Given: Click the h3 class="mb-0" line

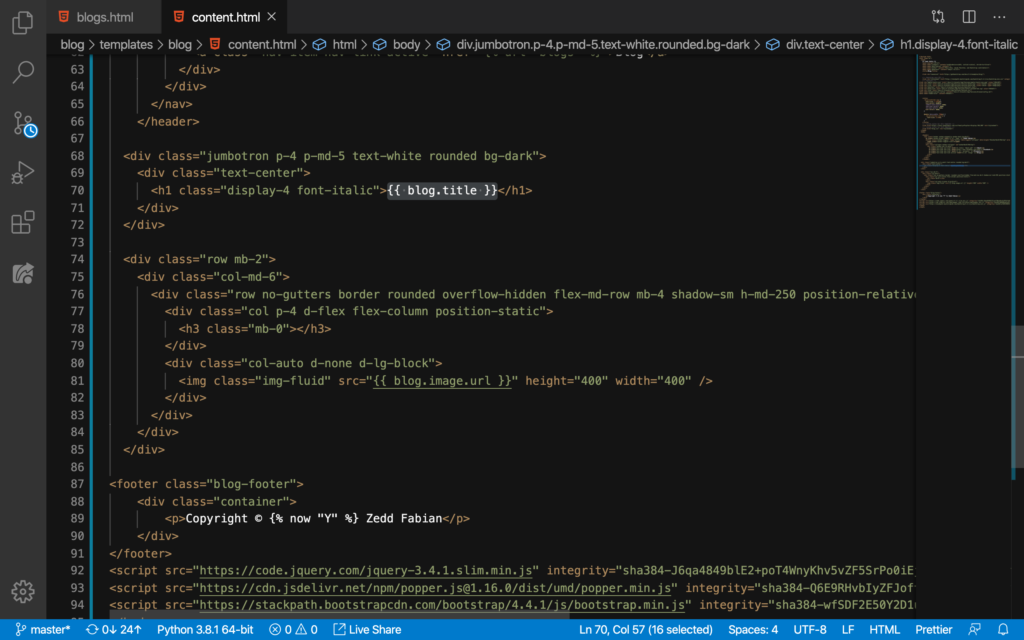Looking at the screenshot, I should pyautogui.click(x=255, y=328).
